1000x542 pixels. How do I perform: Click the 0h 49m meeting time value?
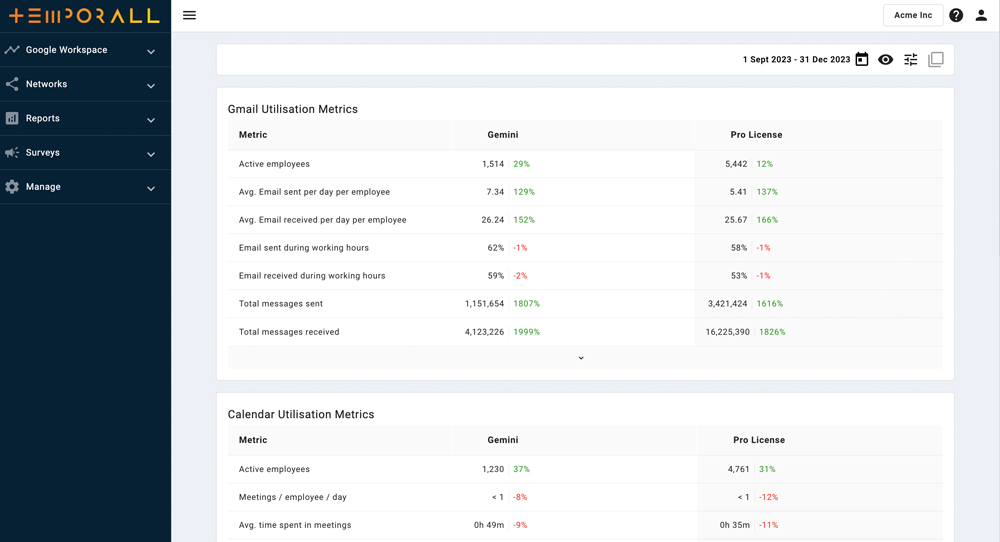coord(489,525)
